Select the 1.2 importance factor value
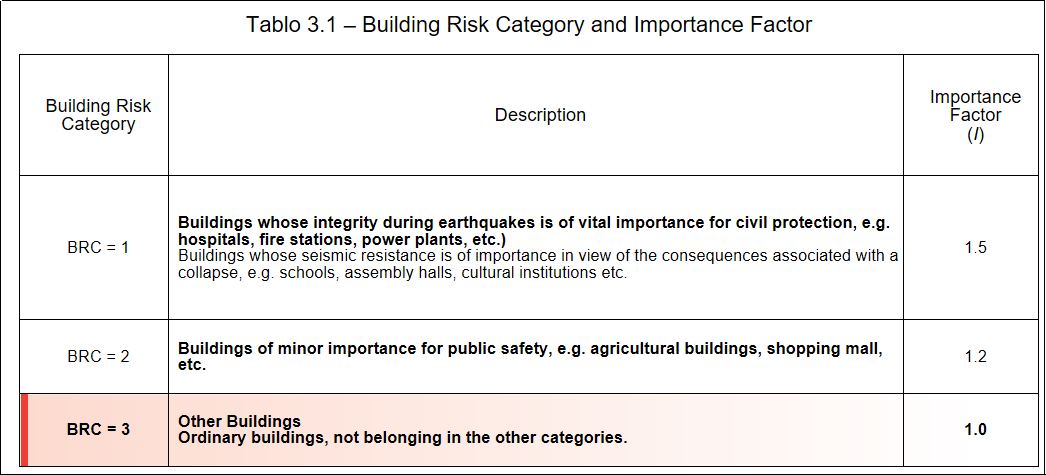Screen dimensions: 1046x475 (975, 356)
